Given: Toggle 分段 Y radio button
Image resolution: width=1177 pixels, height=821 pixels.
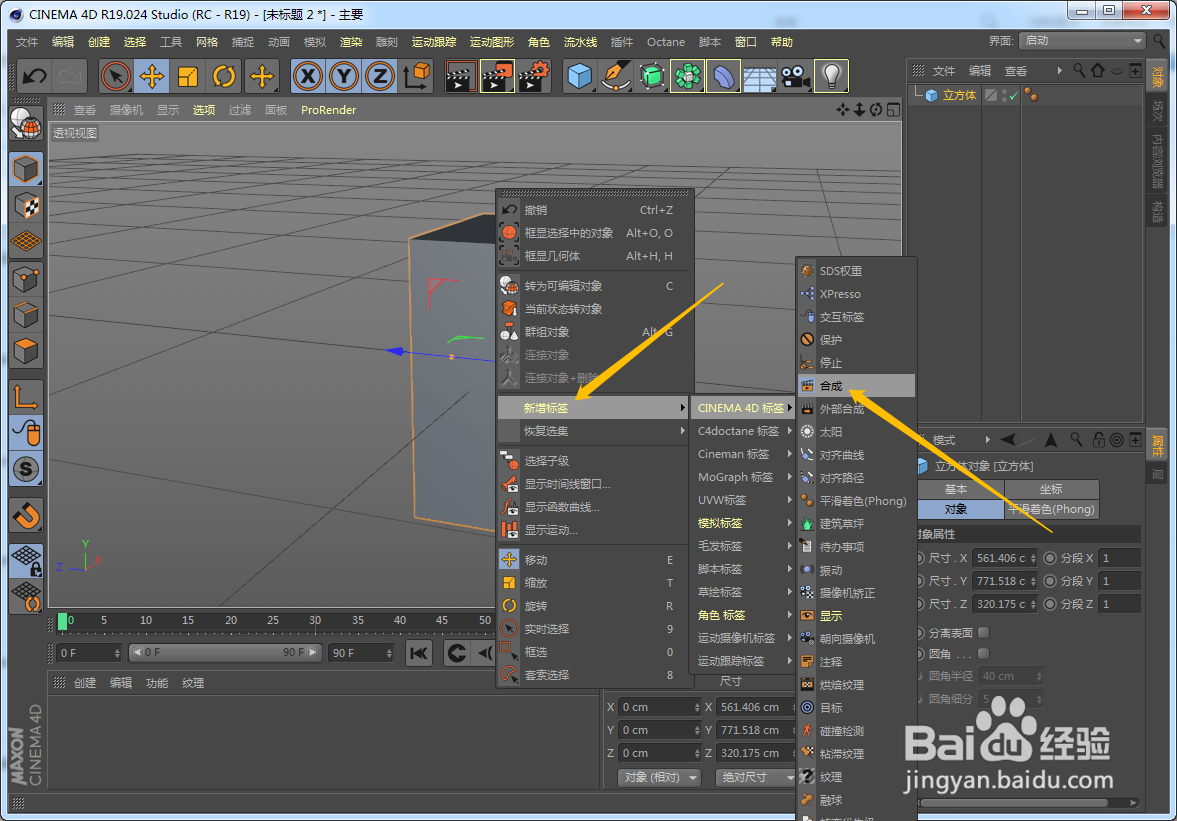Looking at the screenshot, I should pyautogui.click(x=1050, y=581).
